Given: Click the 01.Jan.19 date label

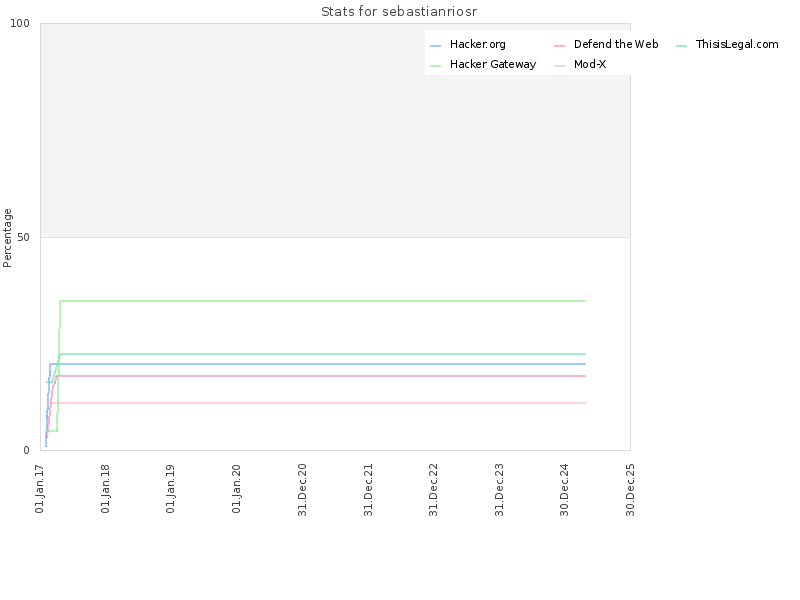Looking at the screenshot, I should [170, 488].
